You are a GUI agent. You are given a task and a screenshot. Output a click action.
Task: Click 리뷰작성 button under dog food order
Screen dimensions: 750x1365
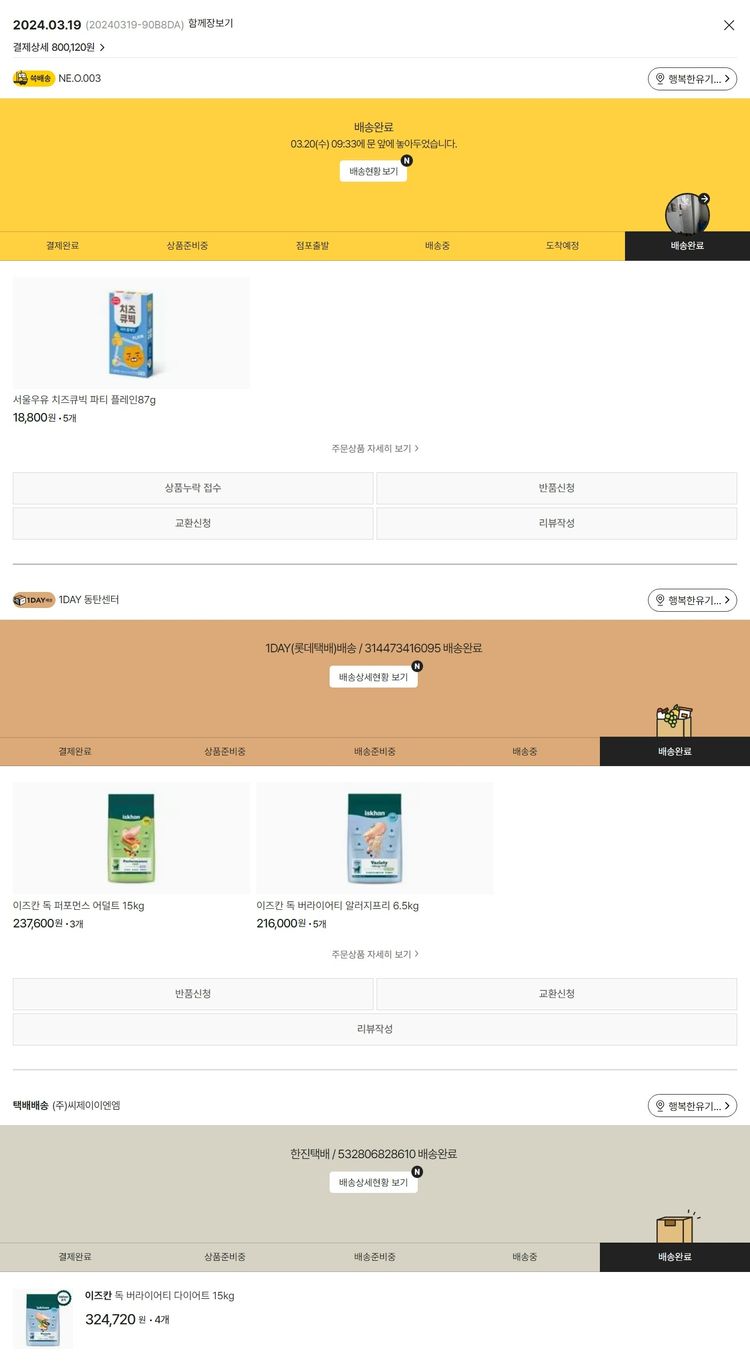375,1029
